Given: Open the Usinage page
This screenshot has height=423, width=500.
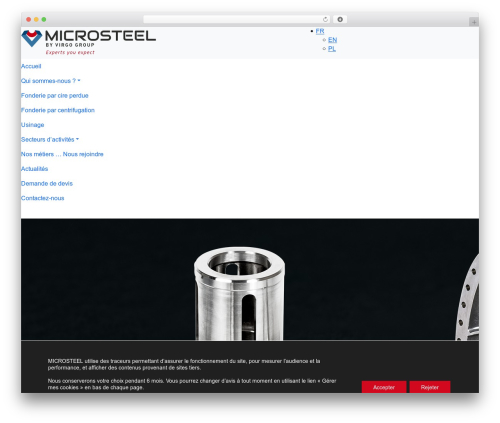Looking at the screenshot, I should 32,125.
